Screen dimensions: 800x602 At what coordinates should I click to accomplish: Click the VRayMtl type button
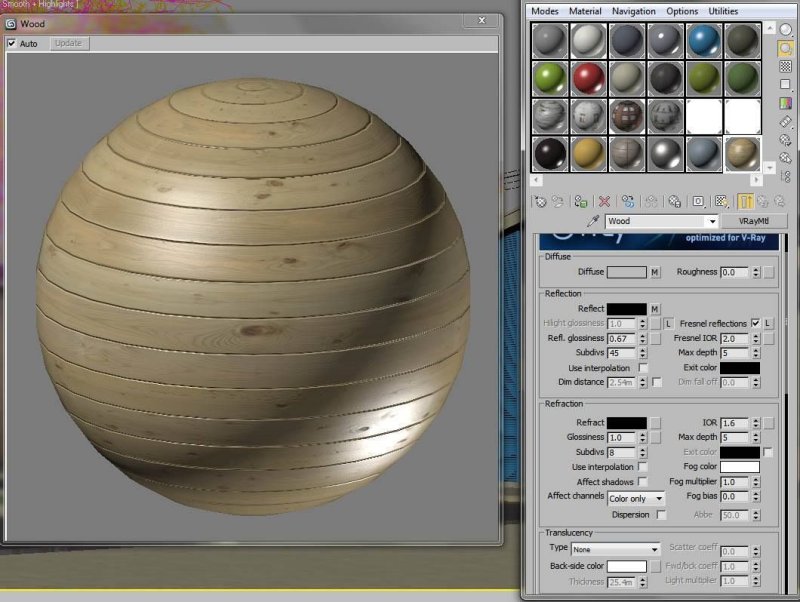pos(757,221)
